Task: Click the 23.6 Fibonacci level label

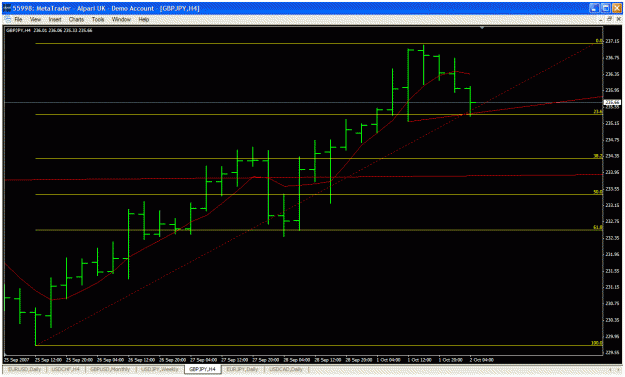Action: (597, 112)
